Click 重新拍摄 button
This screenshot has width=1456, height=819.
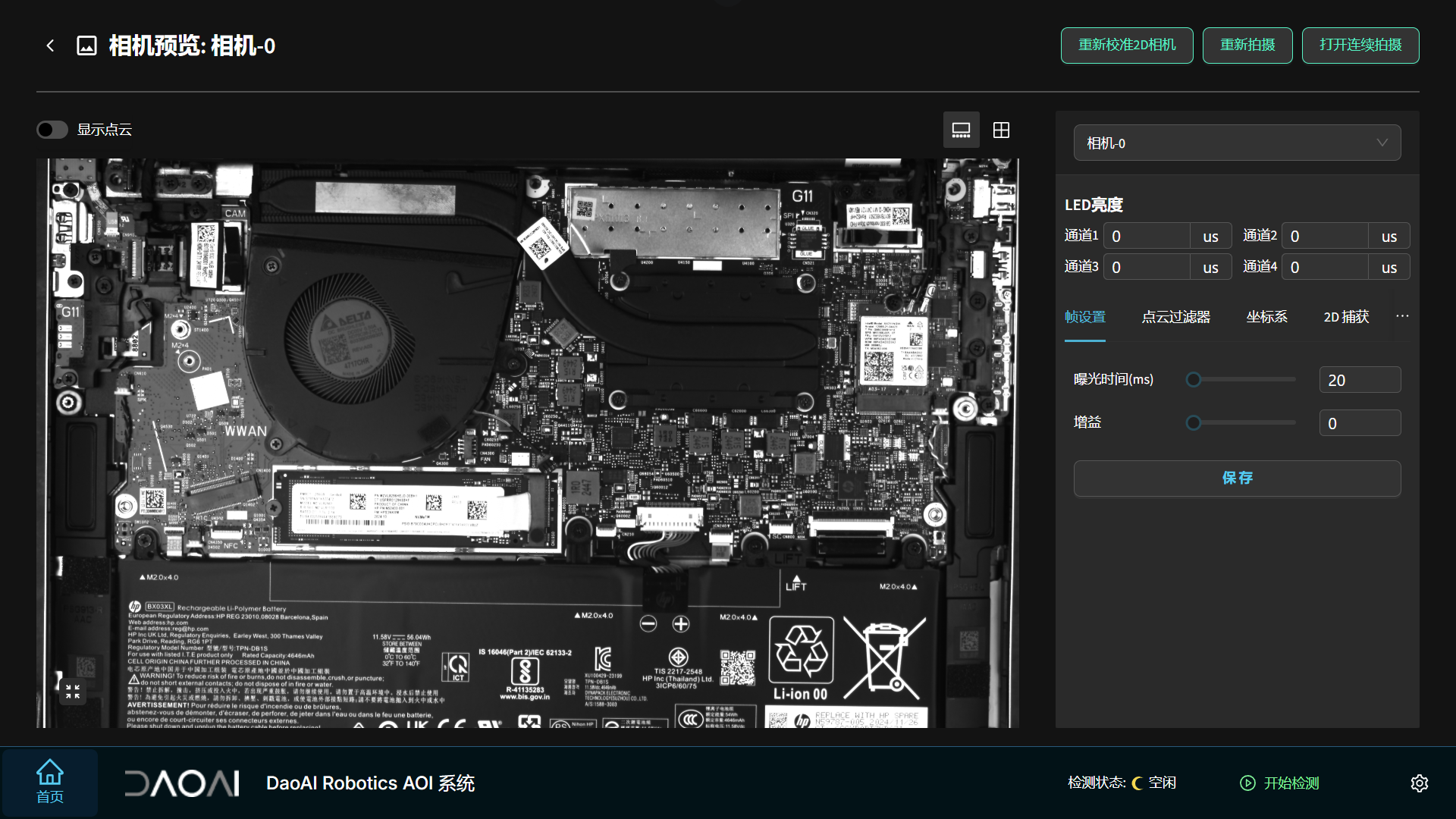[x=1247, y=45]
